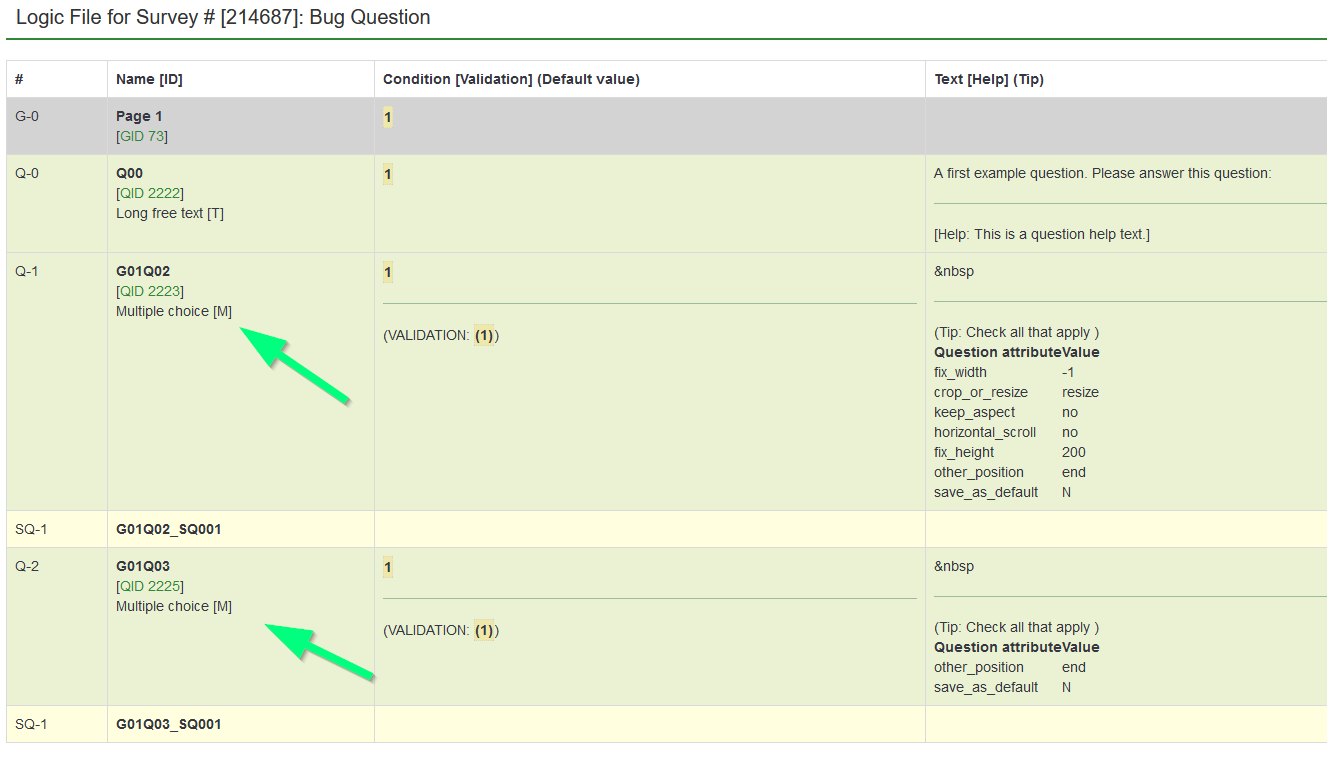Click the Name [ID] column header
1327x758 pixels.
[x=149, y=79]
